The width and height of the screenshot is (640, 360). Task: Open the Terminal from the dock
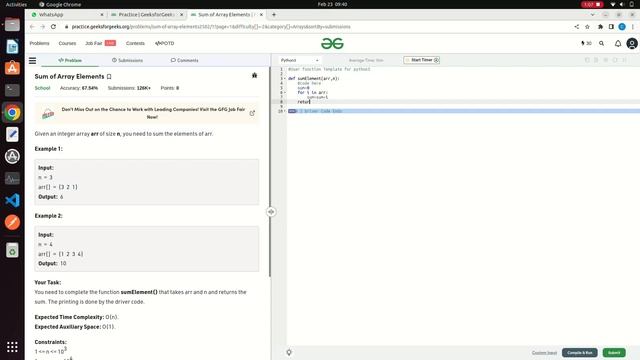click(x=12, y=90)
